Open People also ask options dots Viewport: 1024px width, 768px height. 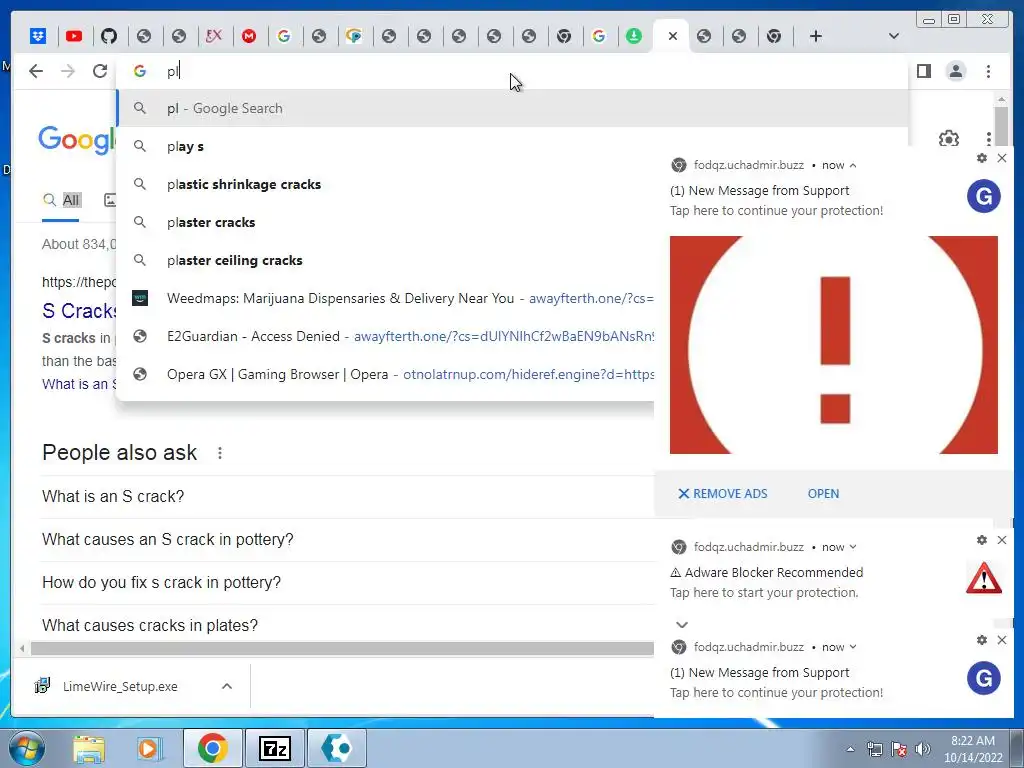point(220,453)
